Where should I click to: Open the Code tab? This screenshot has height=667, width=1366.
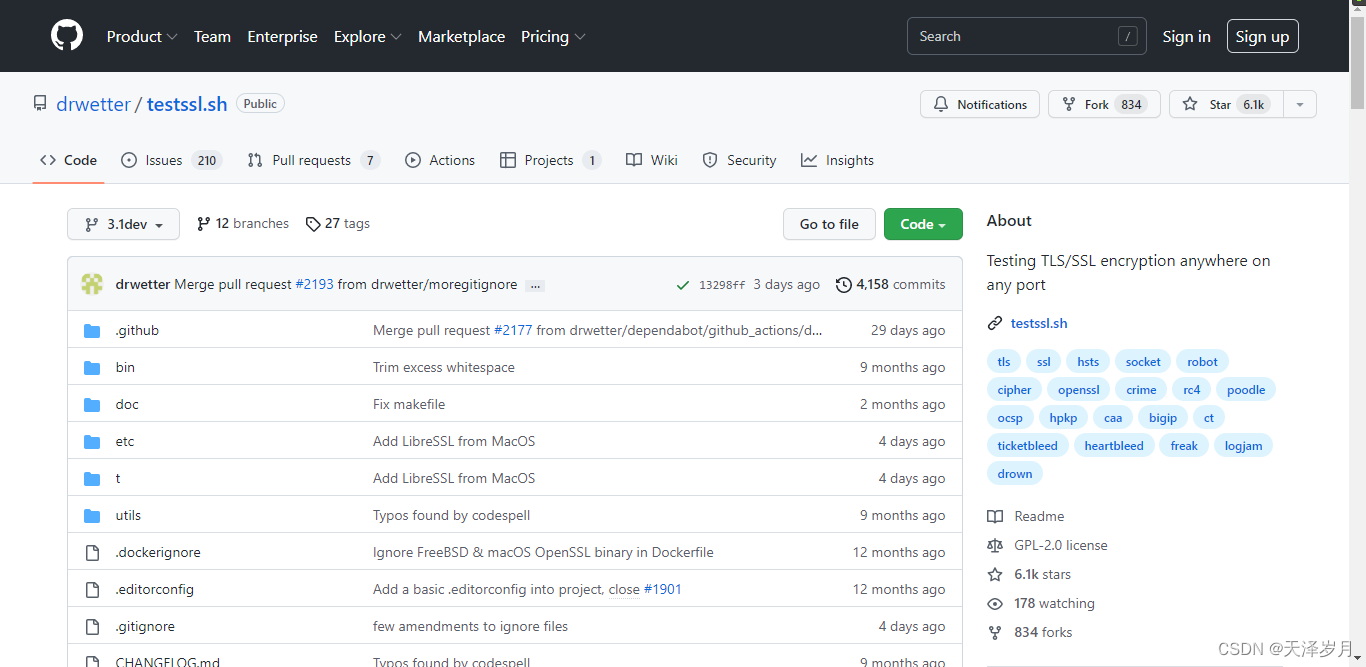[x=69, y=160]
